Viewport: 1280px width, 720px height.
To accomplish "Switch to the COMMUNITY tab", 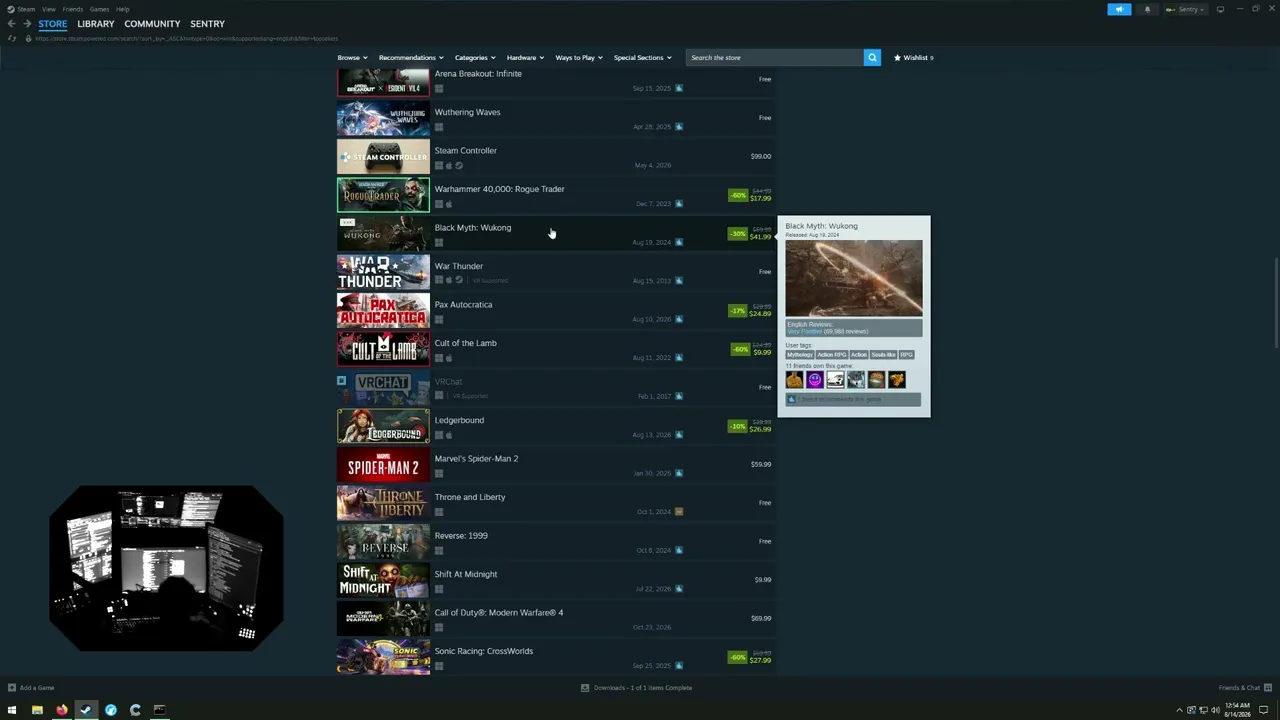I will point(152,24).
